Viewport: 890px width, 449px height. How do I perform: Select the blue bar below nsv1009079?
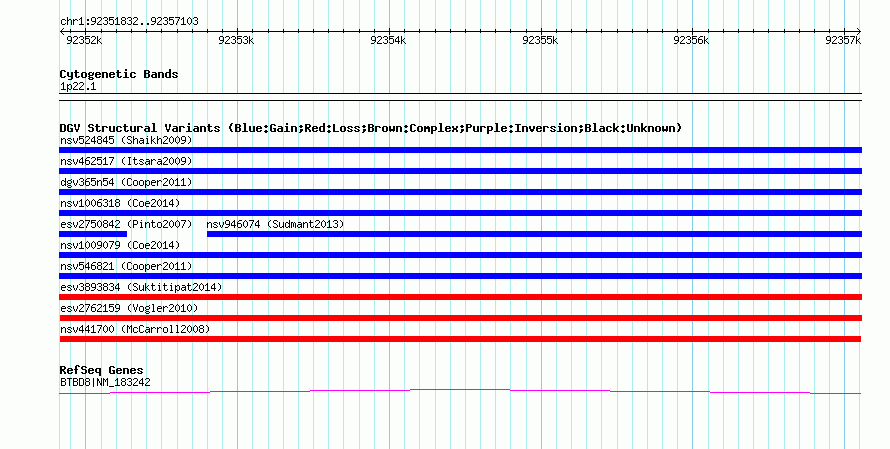tap(460, 255)
